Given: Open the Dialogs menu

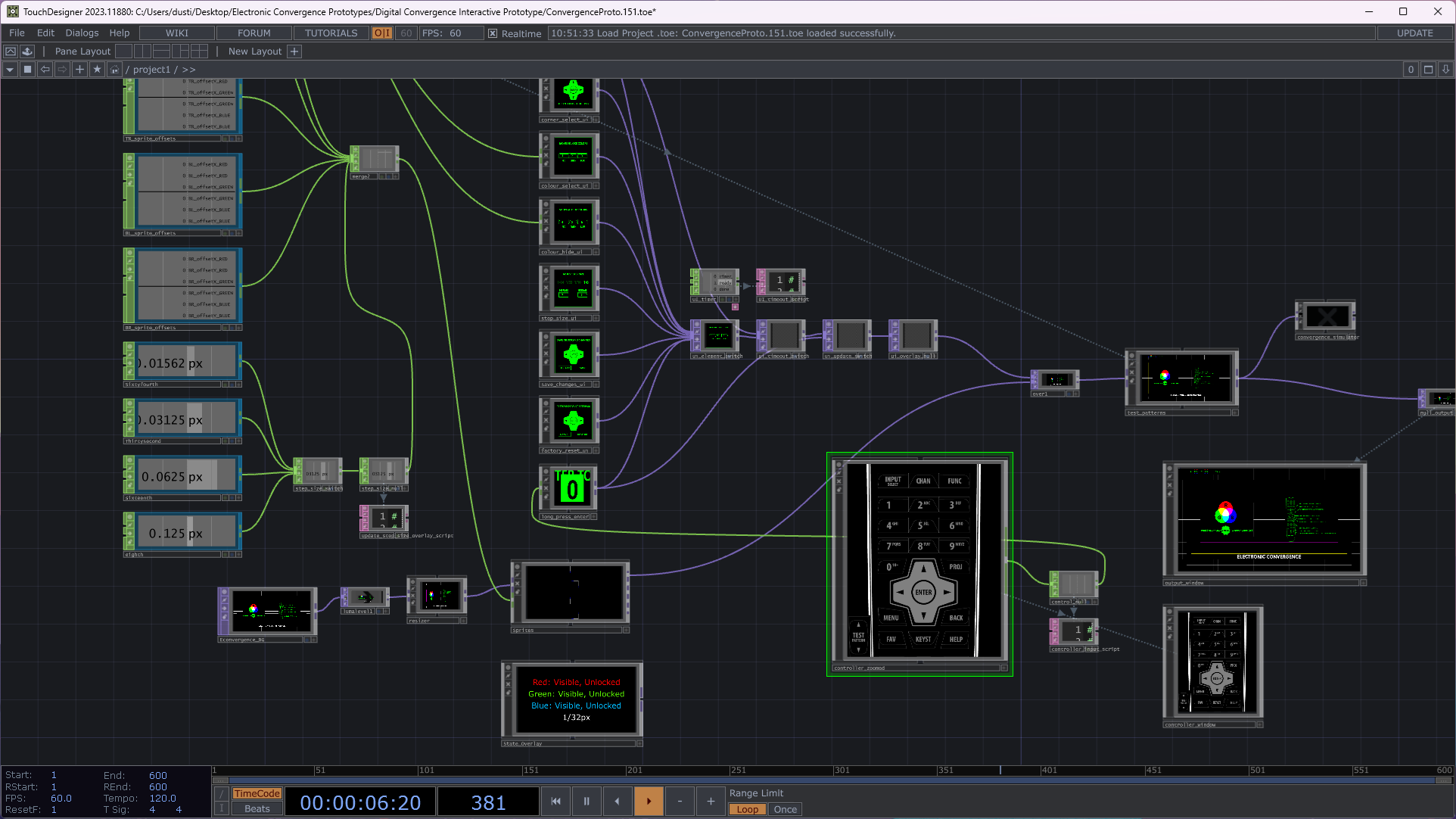Looking at the screenshot, I should click(x=82, y=33).
